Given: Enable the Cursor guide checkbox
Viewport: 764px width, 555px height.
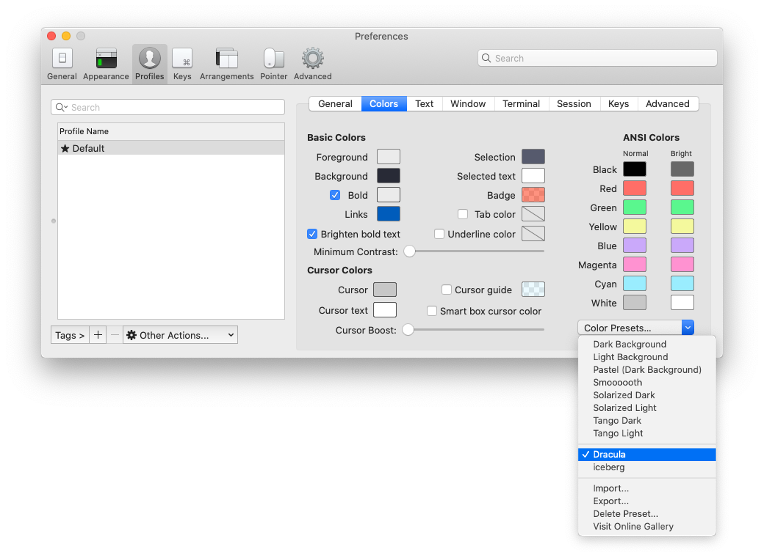Looking at the screenshot, I should point(446,289).
